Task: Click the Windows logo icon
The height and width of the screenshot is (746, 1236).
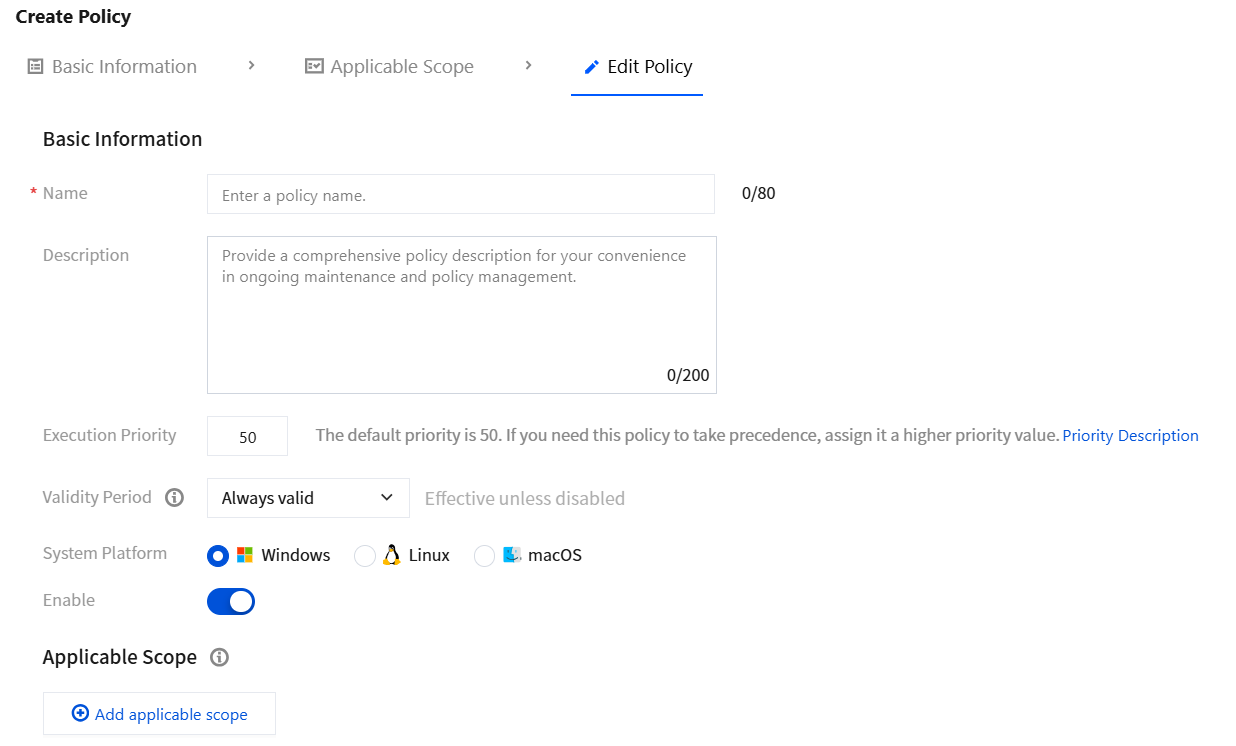Action: [x=245, y=555]
